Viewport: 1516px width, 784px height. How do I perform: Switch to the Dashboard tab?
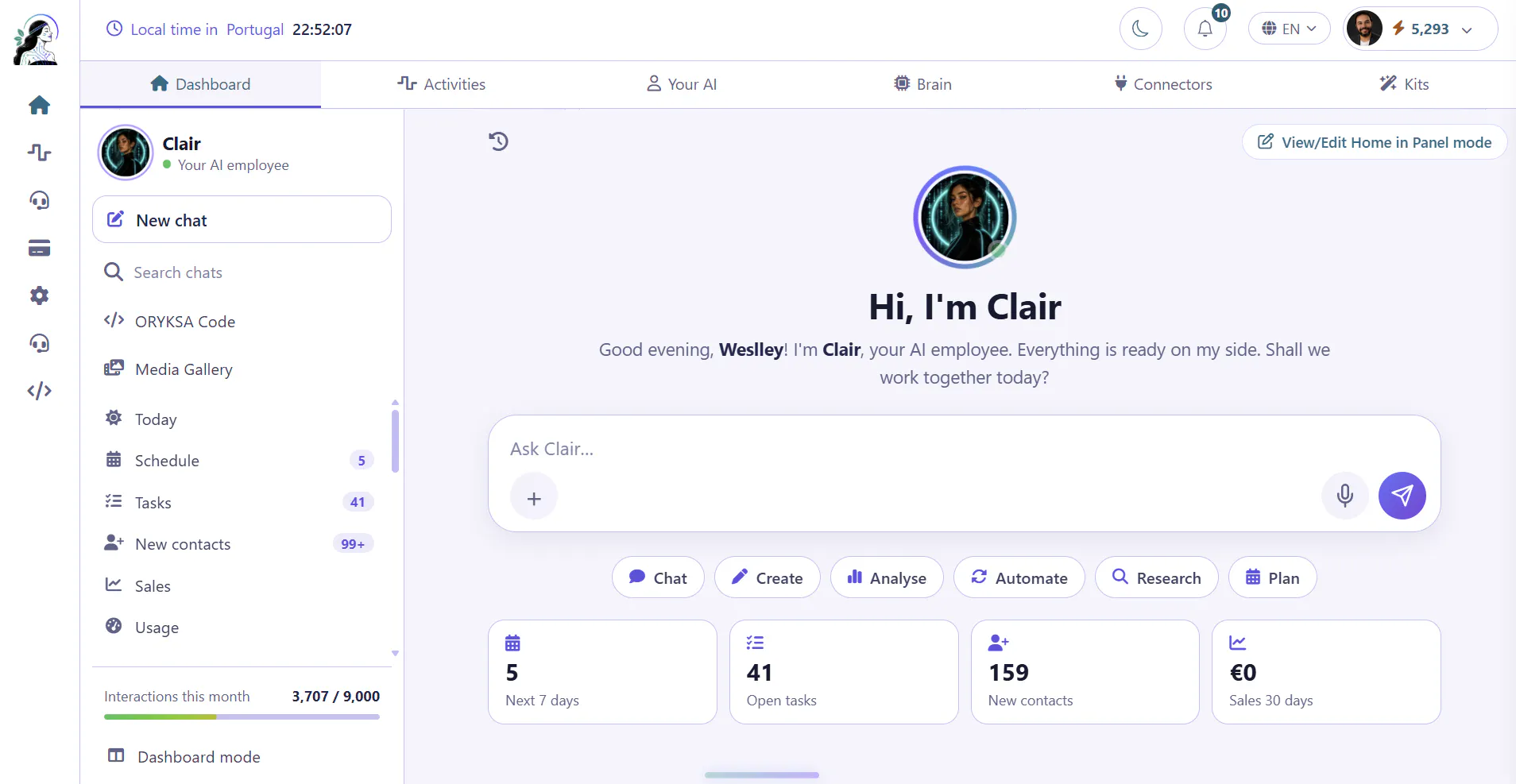point(200,84)
